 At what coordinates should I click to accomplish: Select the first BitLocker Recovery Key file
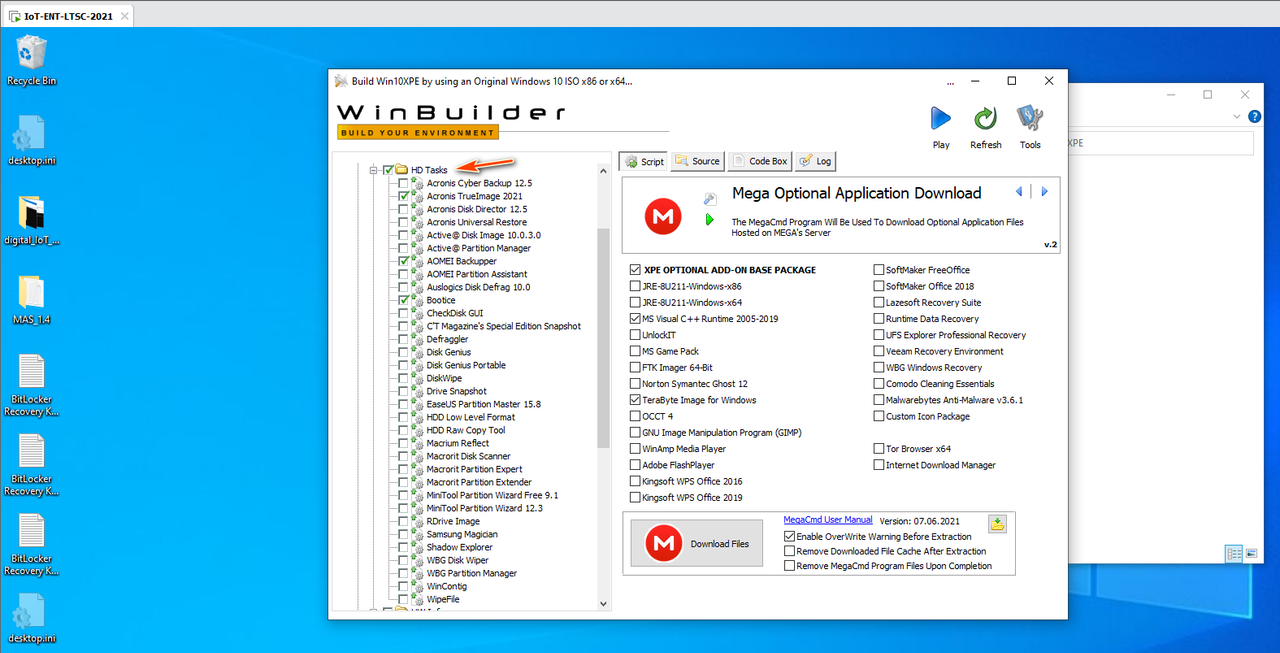pyautogui.click(x=32, y=371)
